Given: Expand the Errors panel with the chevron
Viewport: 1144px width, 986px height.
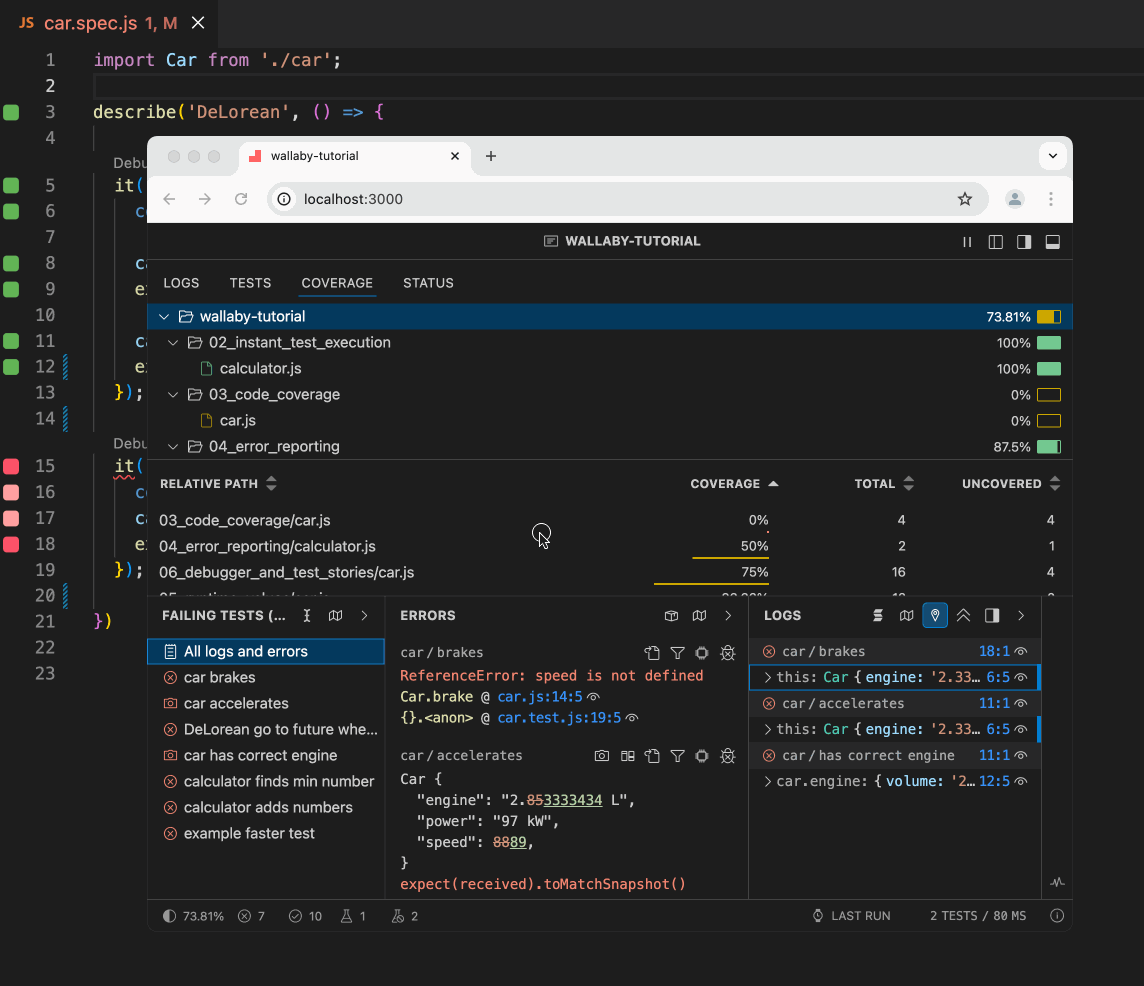Looking at the screenshot, I should click(x=728, y=615).
